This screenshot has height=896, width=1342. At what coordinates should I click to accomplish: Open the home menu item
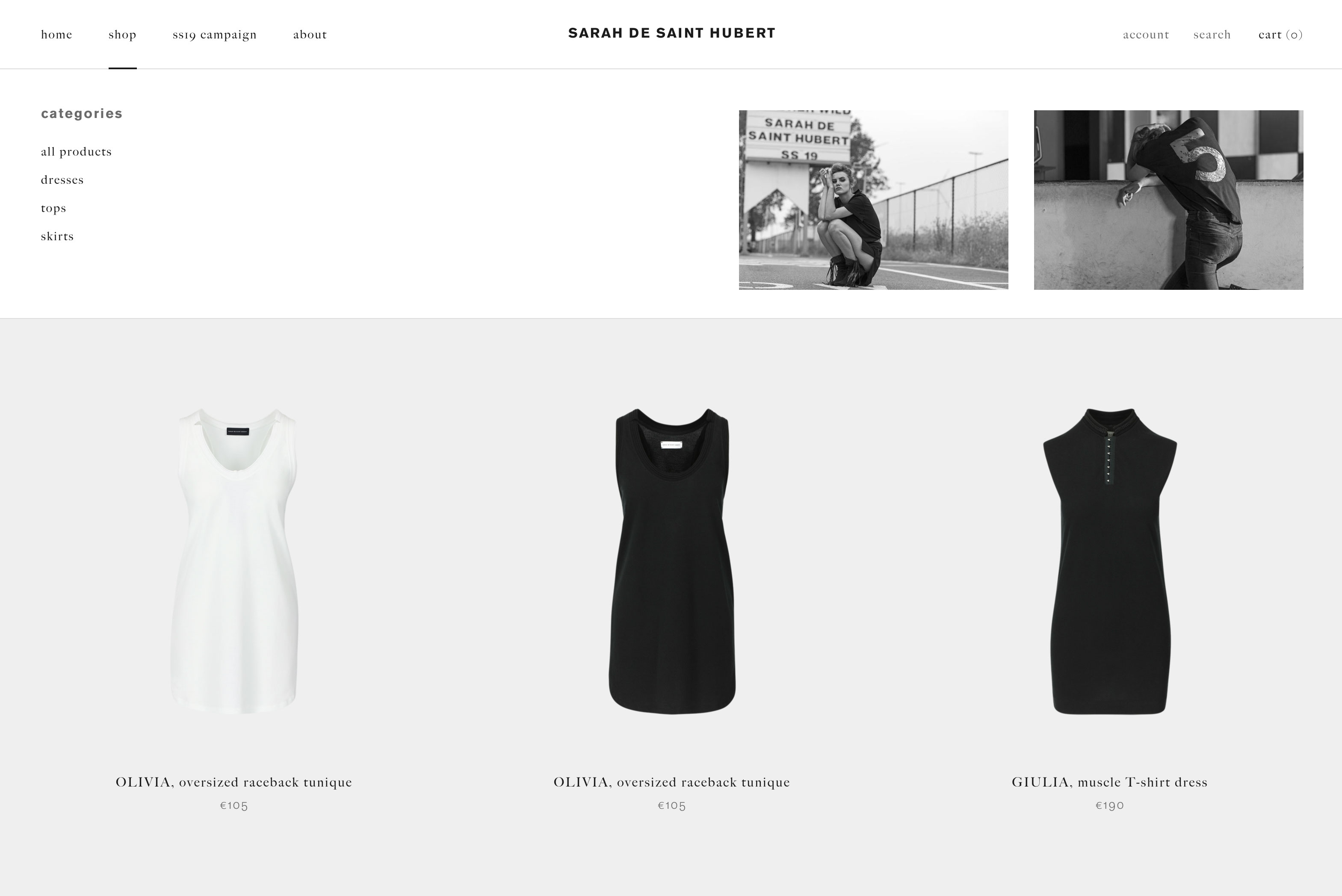coord(56,34)
